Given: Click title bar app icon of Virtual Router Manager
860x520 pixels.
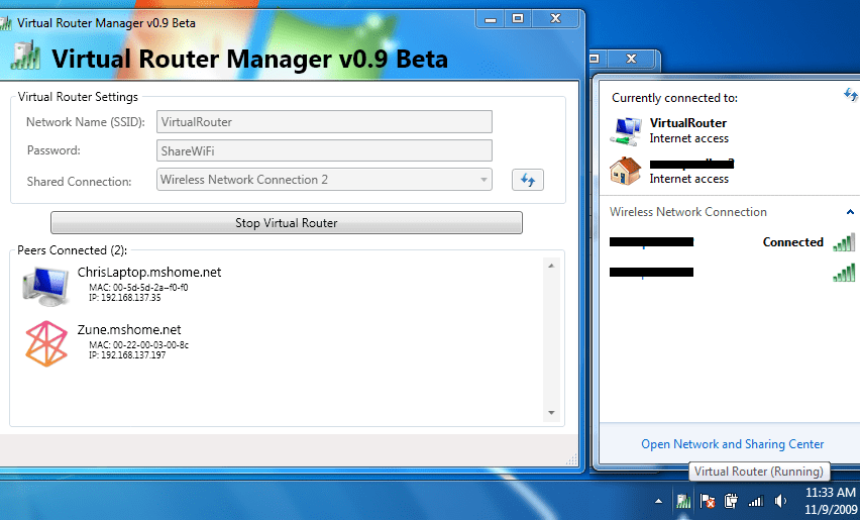Looking at the screenshot, I should (6, 23).
